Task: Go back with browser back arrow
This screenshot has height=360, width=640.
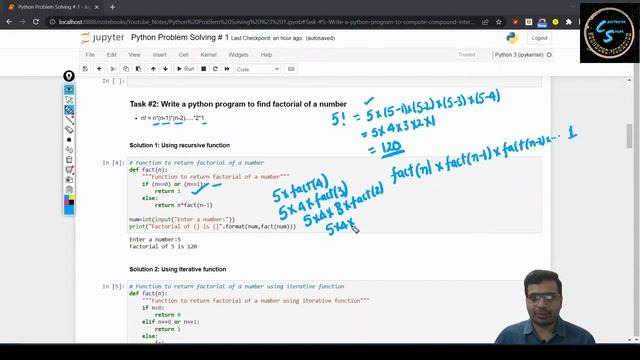Action: 9,22
